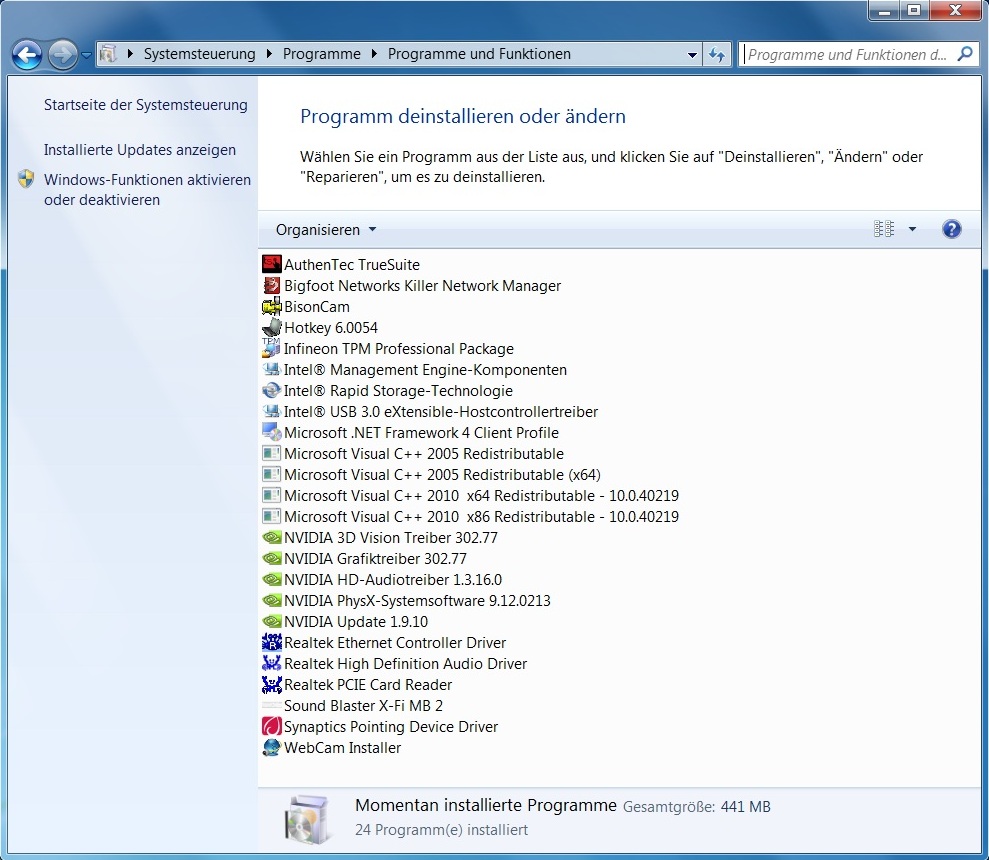
Task: Select Microsoft Visual C++ 2005 Redistributable (x64)
Action: [x=442, y=474]
